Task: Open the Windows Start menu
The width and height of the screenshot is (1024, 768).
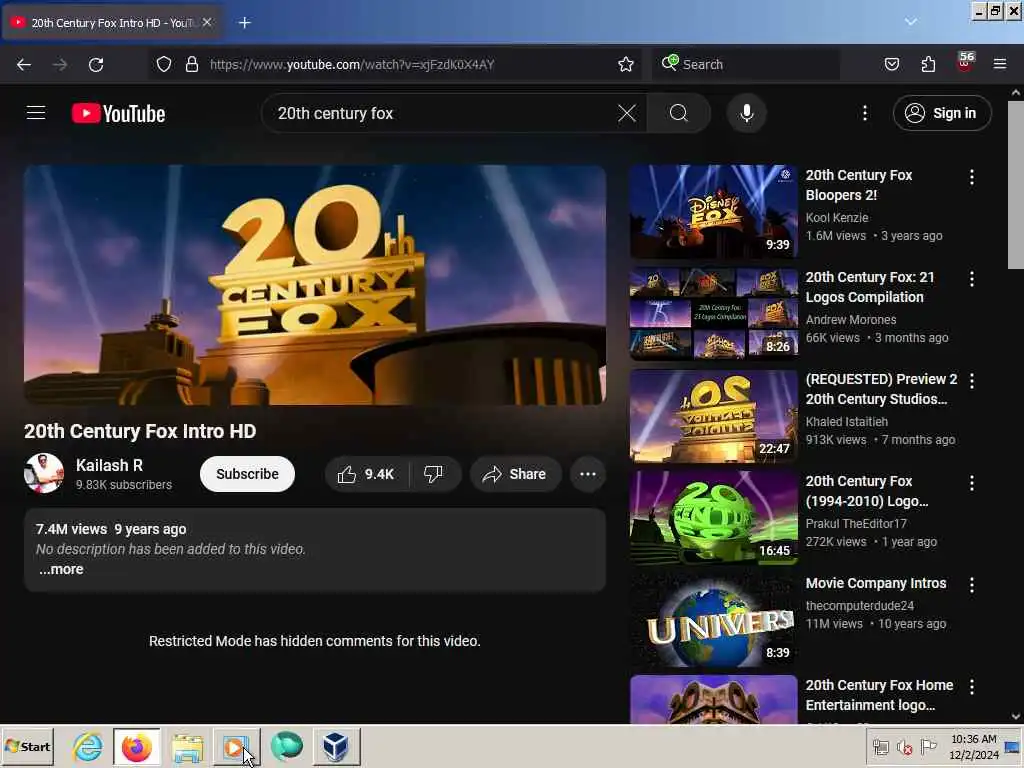Action: (27, 746)
